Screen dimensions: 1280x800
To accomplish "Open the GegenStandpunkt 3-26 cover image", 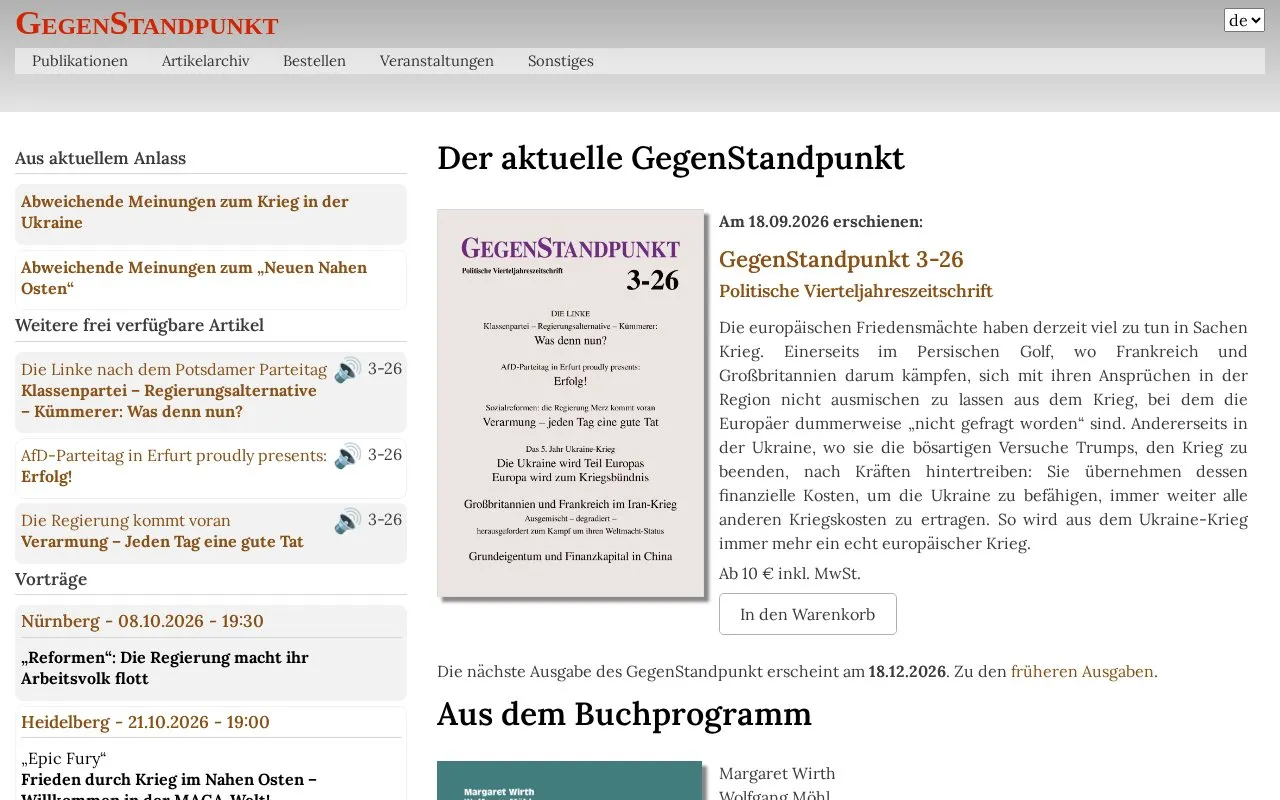I will [x=571, y=403].
